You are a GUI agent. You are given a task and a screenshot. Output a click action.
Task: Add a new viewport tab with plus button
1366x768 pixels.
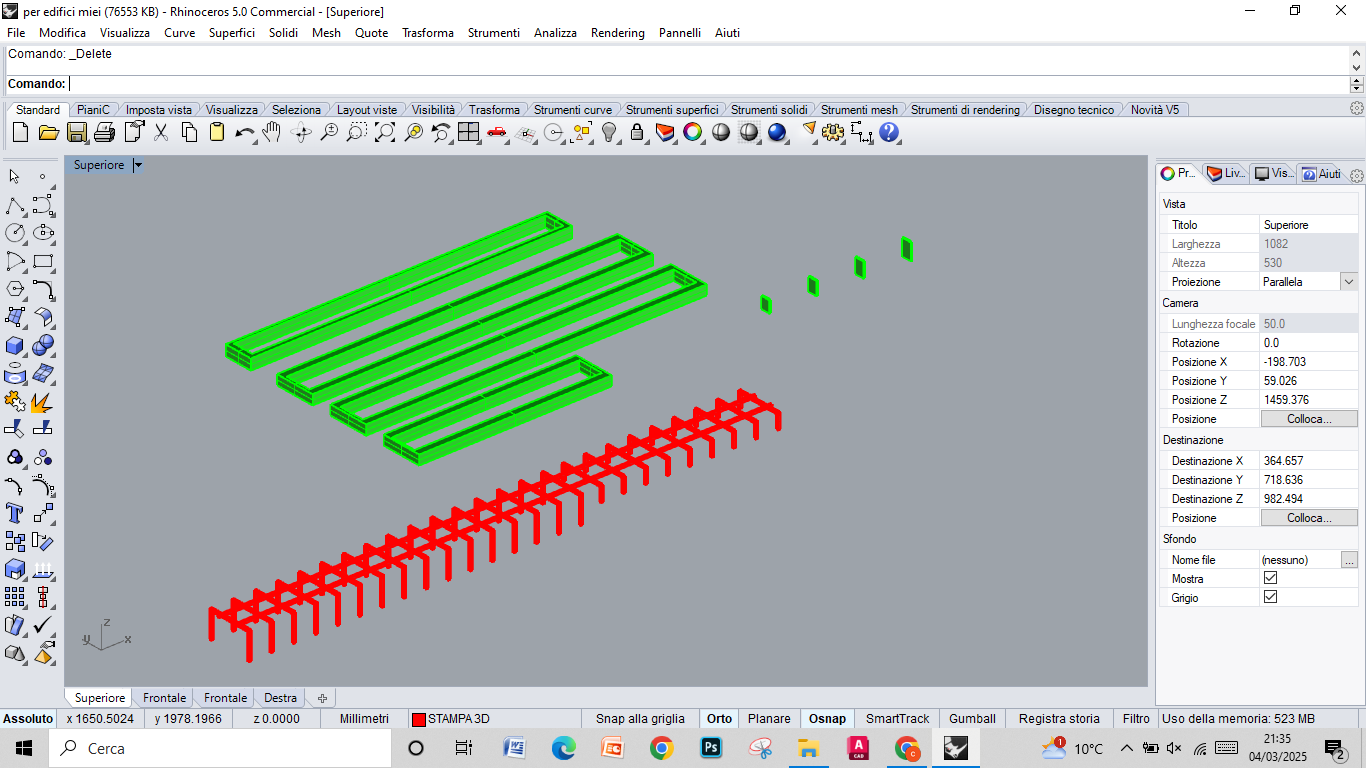pyautogui.click(x=322, y=698)
